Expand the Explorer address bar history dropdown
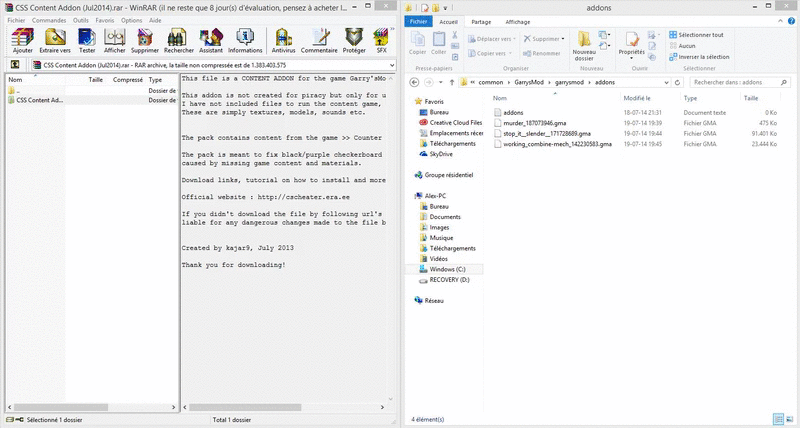This screenshot has width=800, height=428. click(666, 82)
